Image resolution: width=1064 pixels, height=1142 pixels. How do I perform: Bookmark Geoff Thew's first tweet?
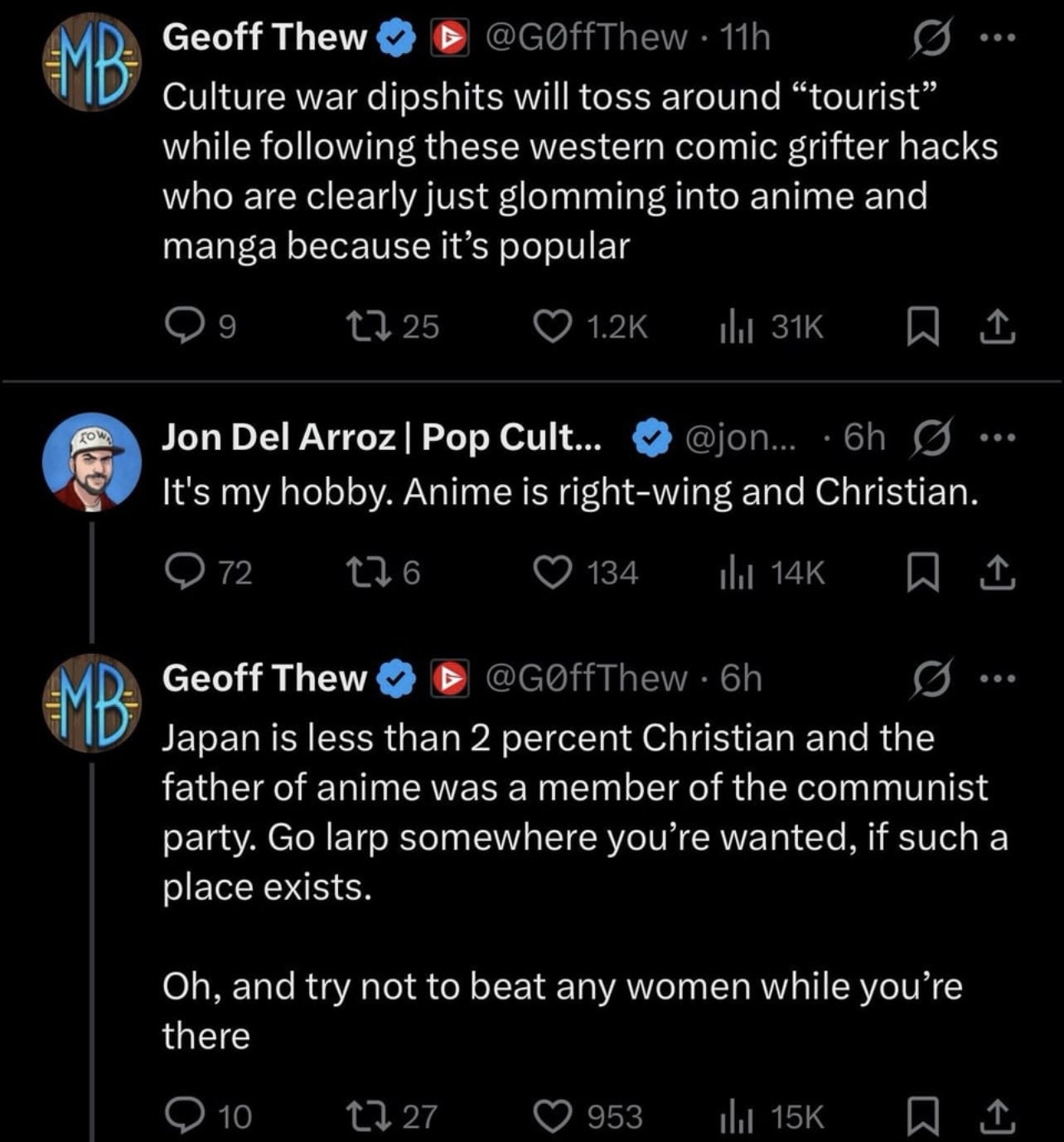(x=922, y=326)
